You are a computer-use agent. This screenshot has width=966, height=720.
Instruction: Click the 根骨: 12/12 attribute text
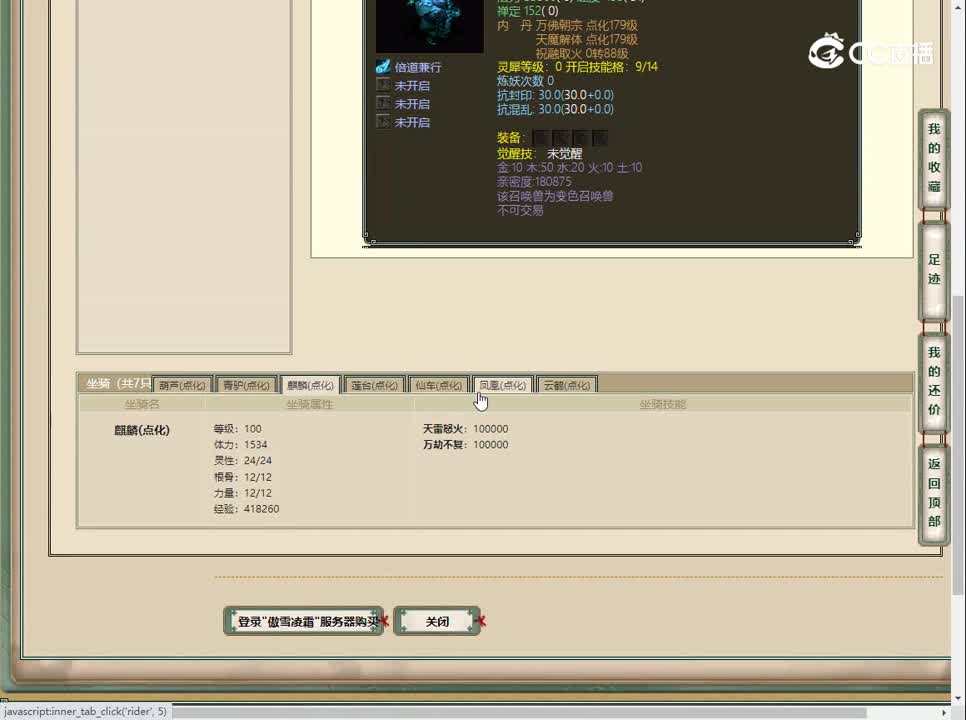point(242,477)
